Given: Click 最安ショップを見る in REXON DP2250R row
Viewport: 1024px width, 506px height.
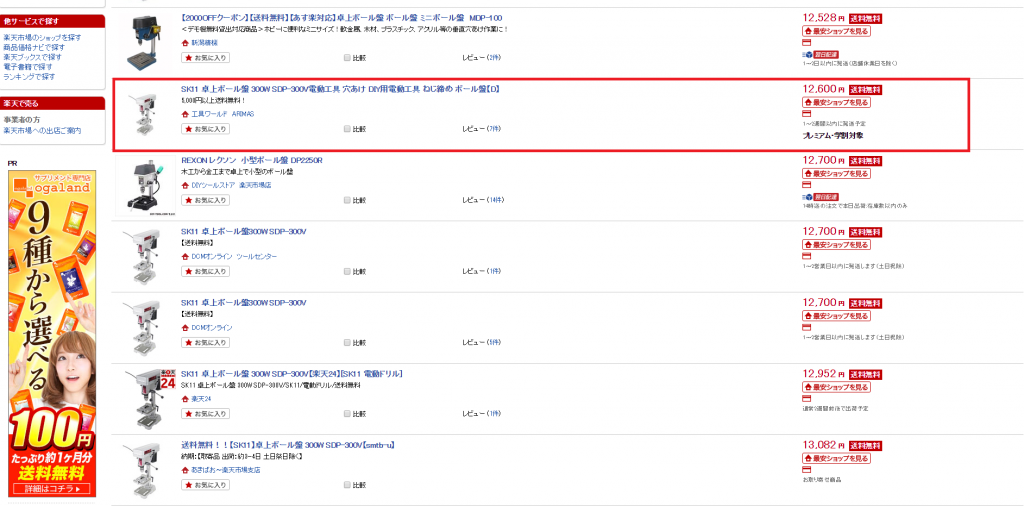Looking at the screenshot, I should click(x=837, y=174).
